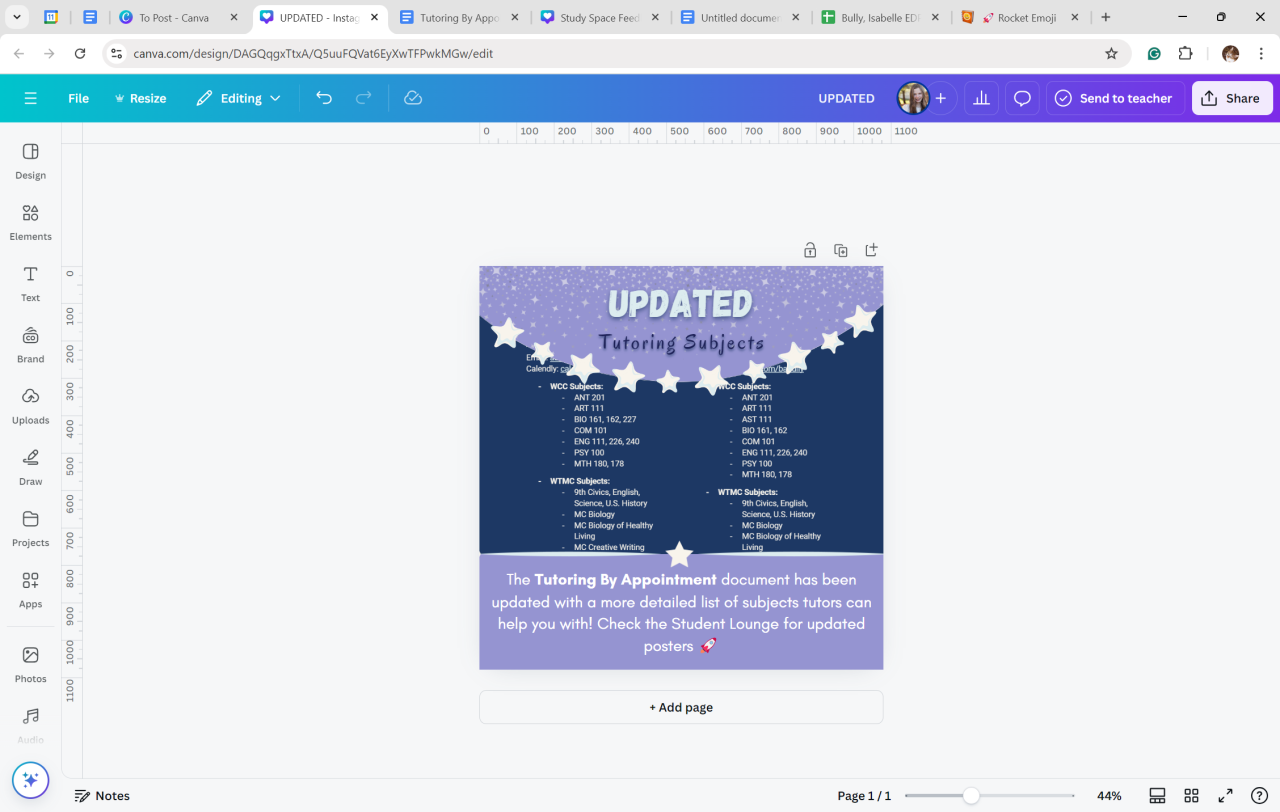This screenshot has width=1280, height=812.
Task: Select the Tutoring Subjects title text
Action: coord(681,342)
